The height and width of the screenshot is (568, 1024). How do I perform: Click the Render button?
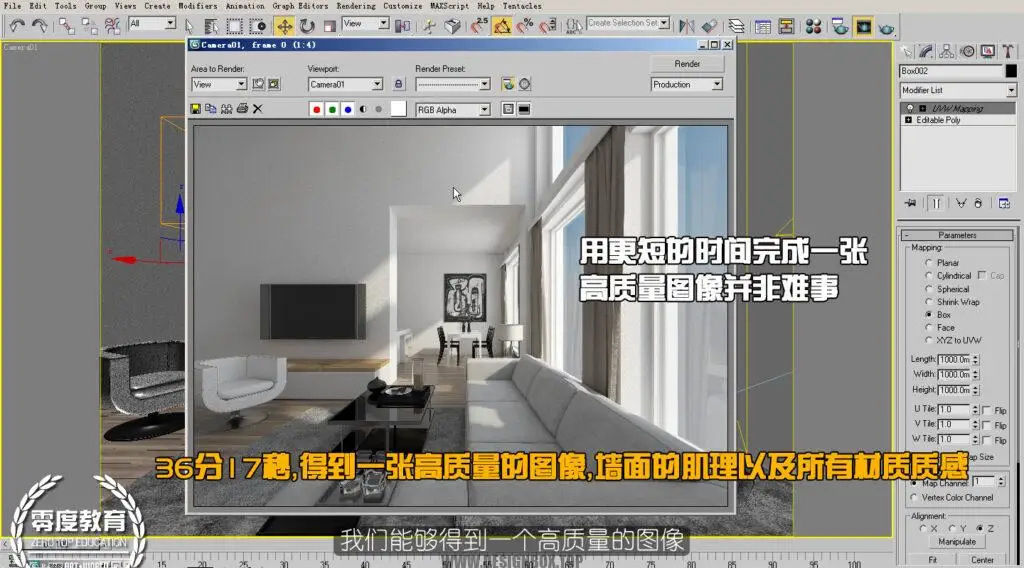click(x=687, y=63)
